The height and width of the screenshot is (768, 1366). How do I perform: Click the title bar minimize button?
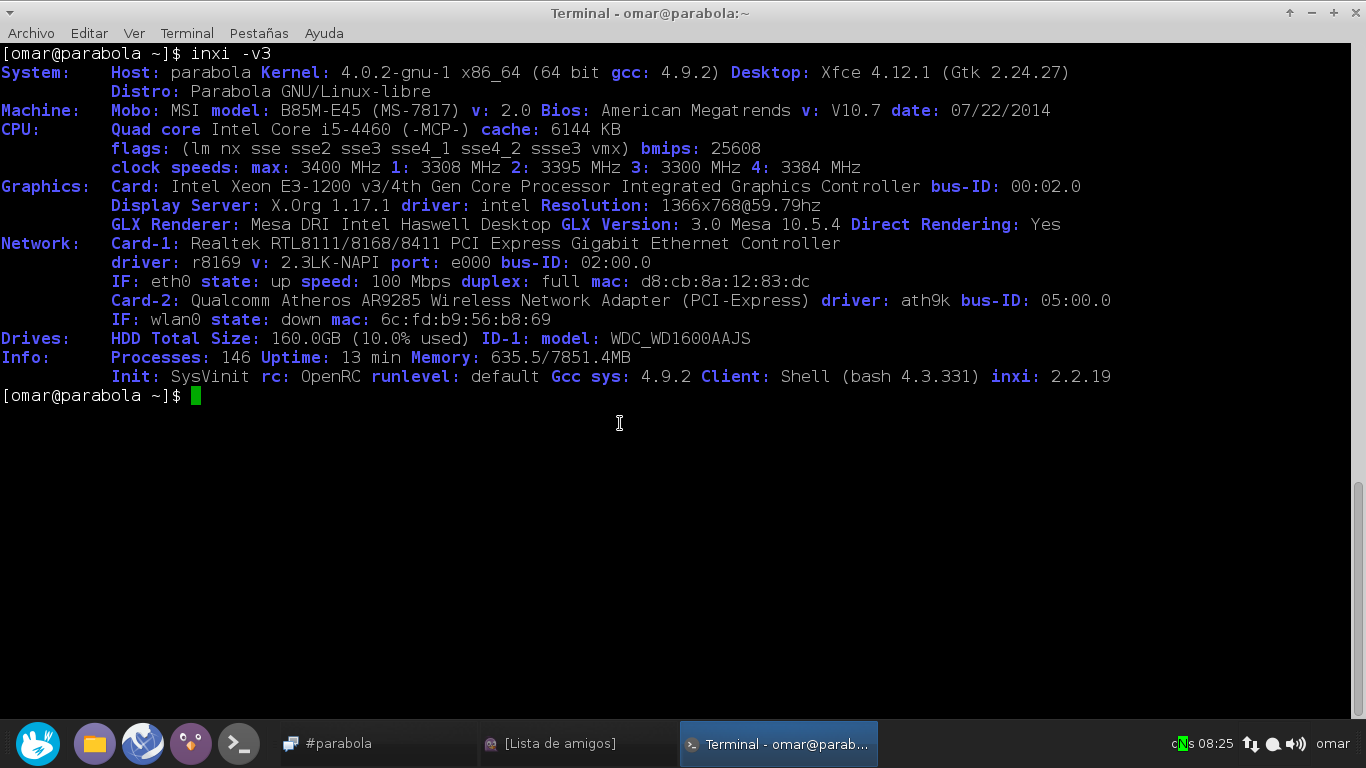1312,13
